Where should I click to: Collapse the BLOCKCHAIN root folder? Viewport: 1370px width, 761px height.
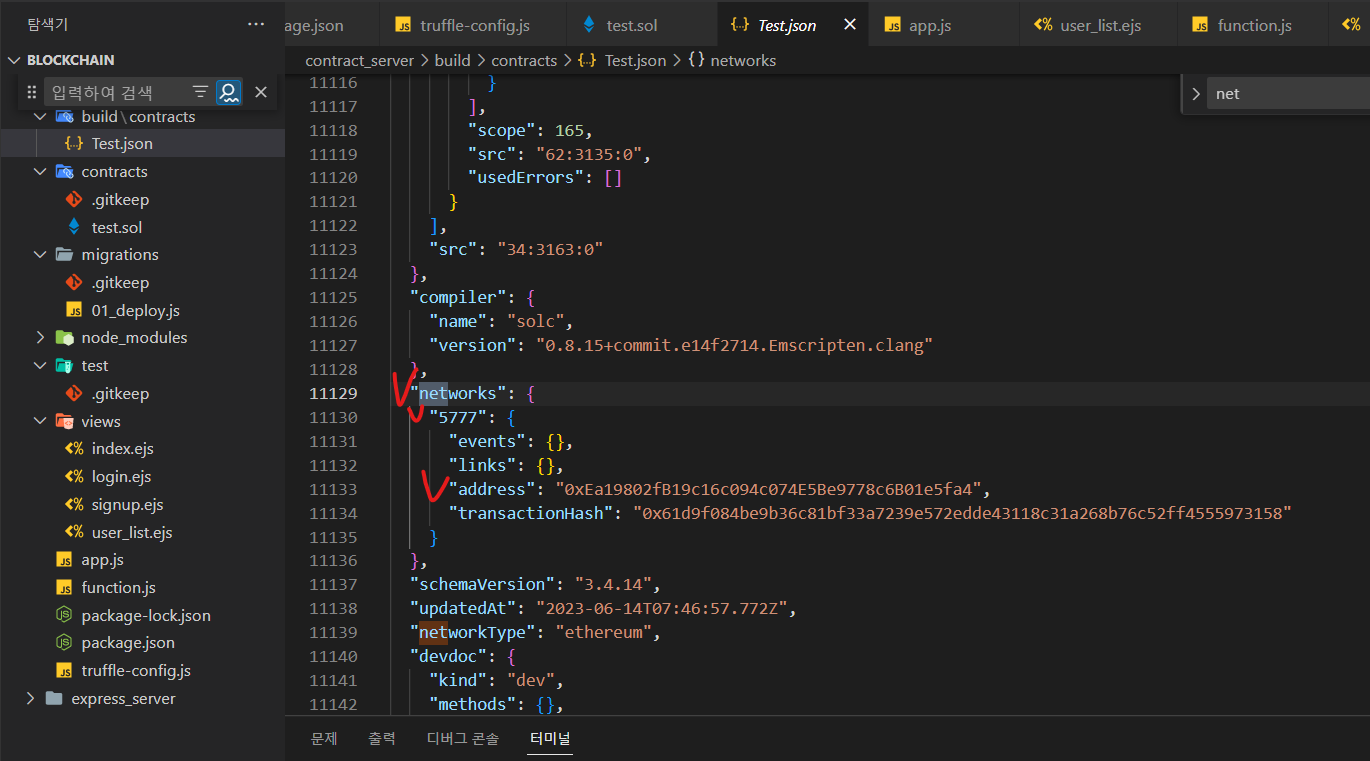(15, 60)
